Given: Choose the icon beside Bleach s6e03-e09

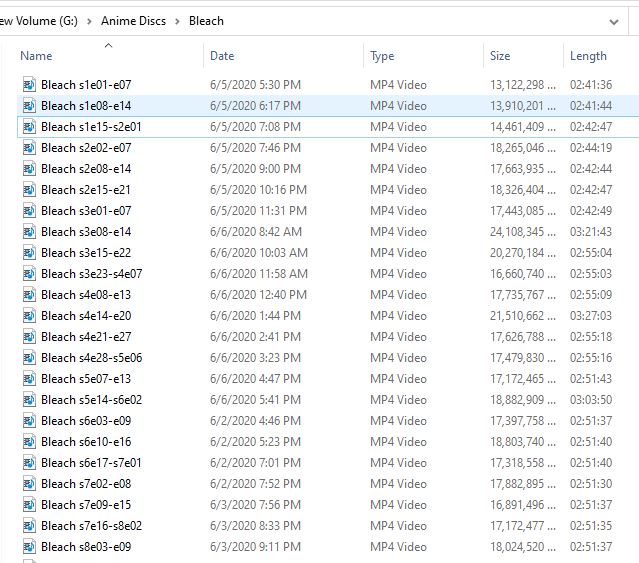Looking at the screenshot, I should pos(29,421).
